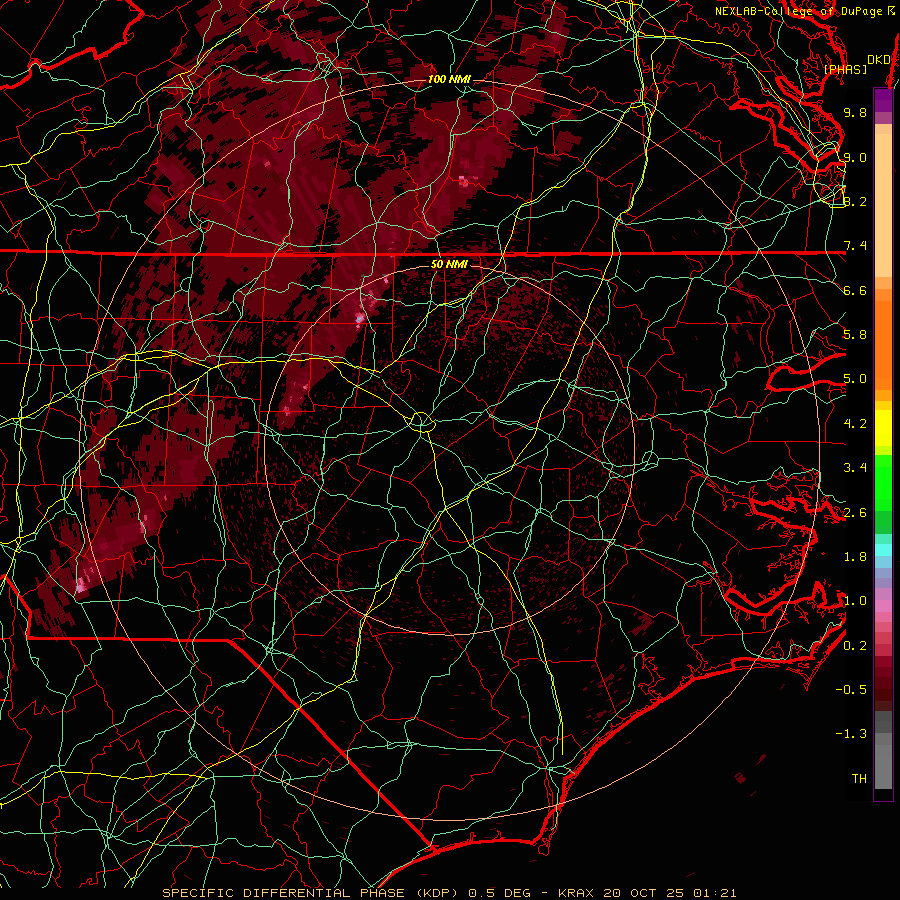Click the bottom caption with KRAX date and time
Viewport: 900px width, 900px height.
tap(449, 893)
